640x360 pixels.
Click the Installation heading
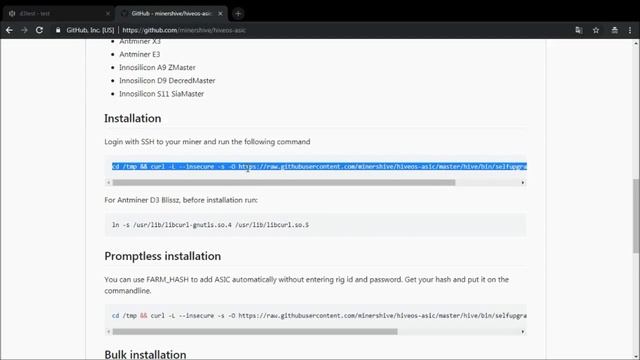[x=133, y=118]
